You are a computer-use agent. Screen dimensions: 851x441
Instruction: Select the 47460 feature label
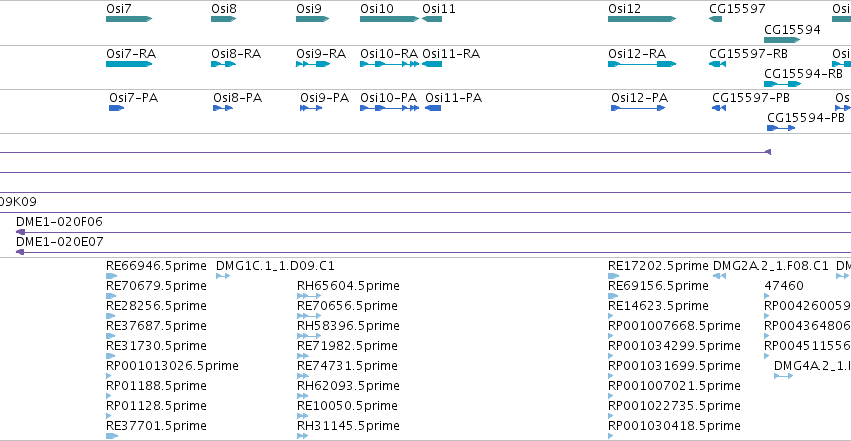(784, 285)
